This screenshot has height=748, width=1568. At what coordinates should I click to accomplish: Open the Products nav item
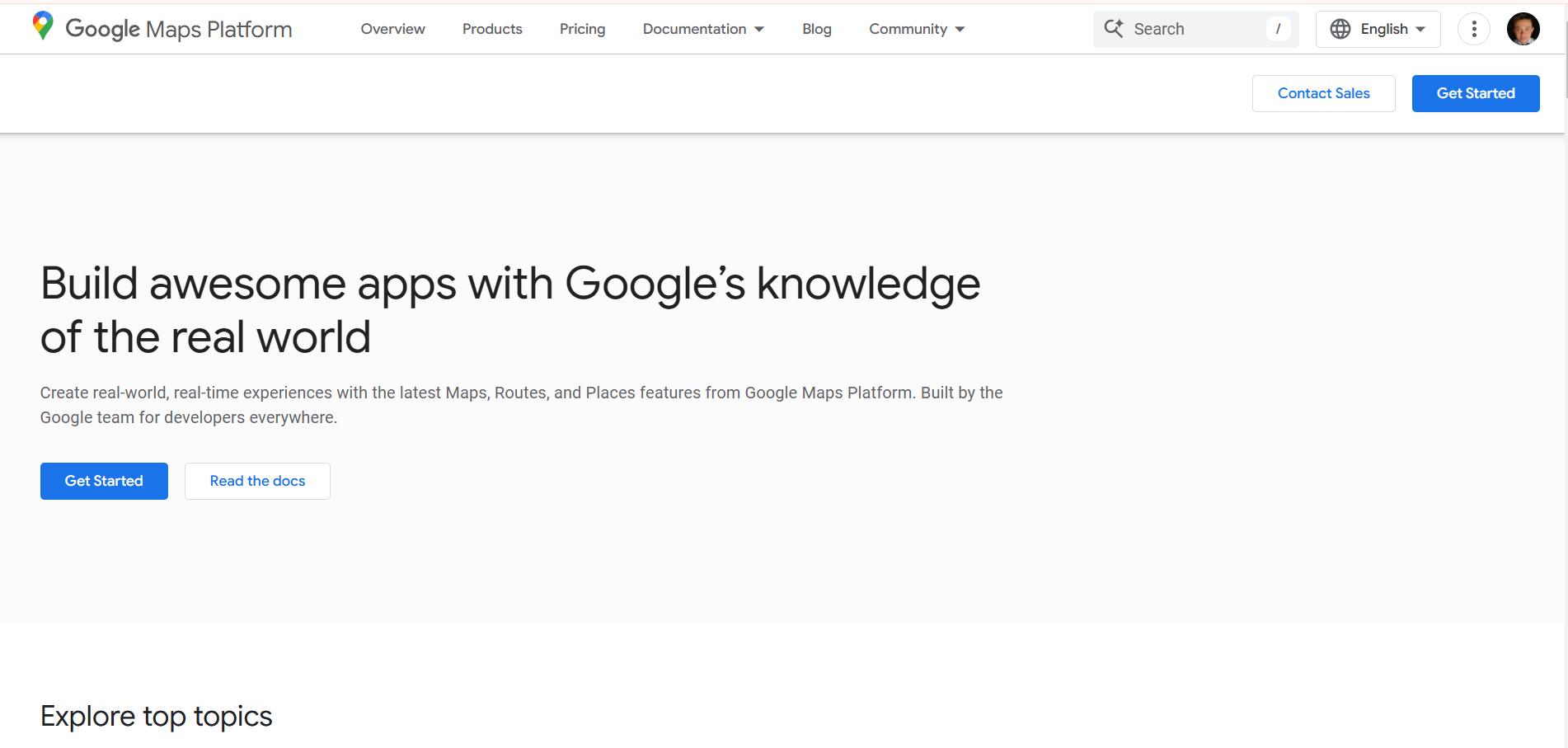tap(492, 29)
